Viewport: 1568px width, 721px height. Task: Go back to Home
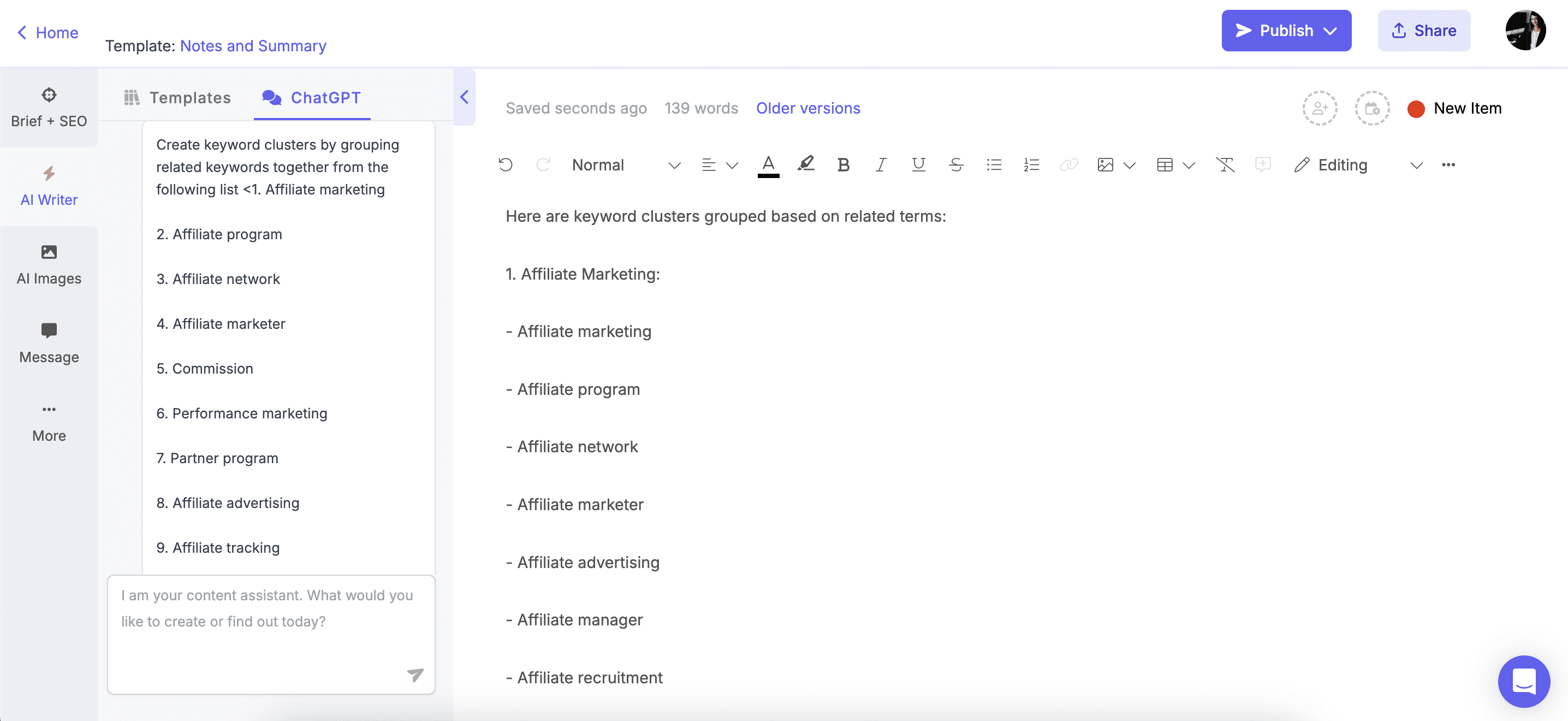click(x=47, y=32)
